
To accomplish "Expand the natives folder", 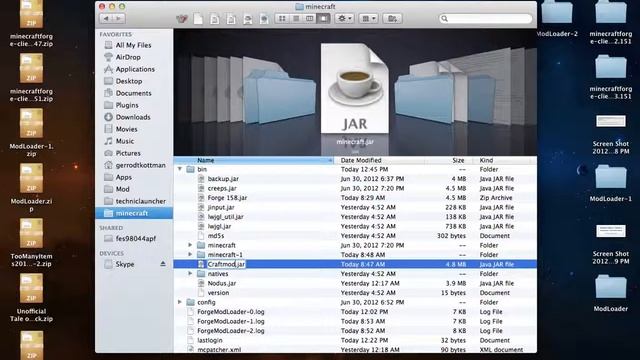I will 190,274.
